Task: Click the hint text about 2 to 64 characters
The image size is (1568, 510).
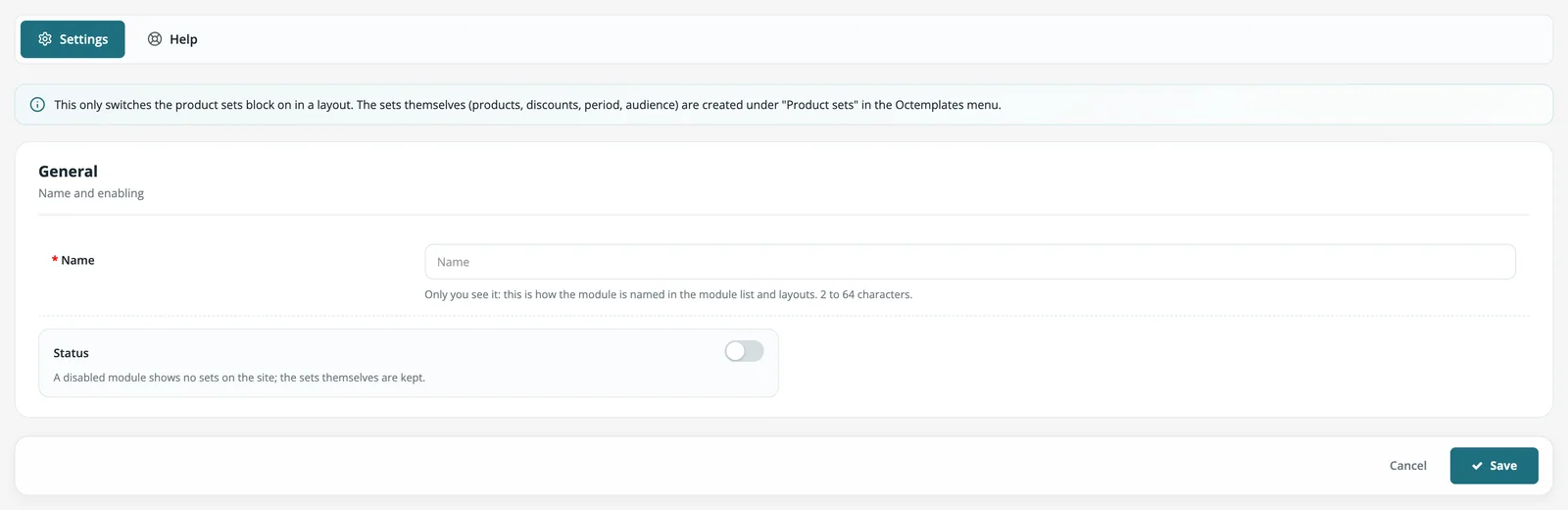Action: click(x=668, y=294)
